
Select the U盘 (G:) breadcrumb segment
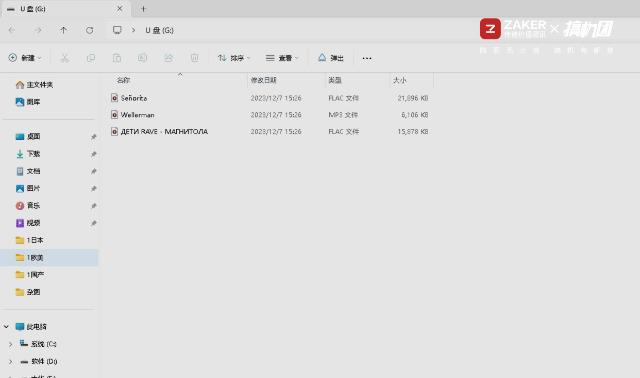point(159,30)
